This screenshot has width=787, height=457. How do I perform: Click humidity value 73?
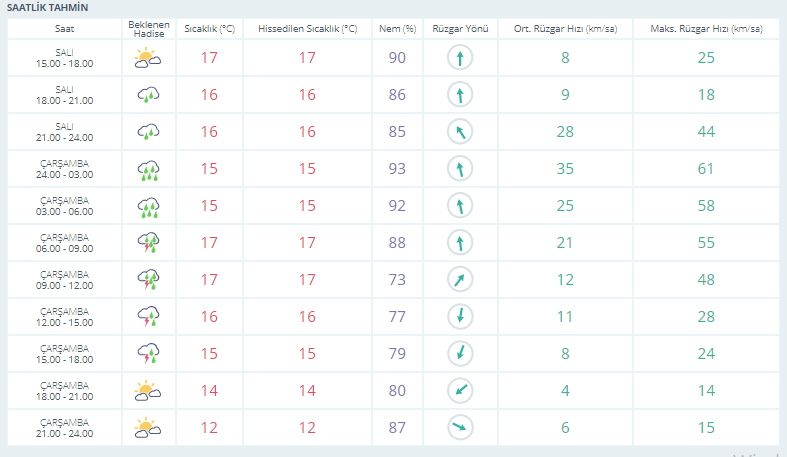(x=397, y=280)
